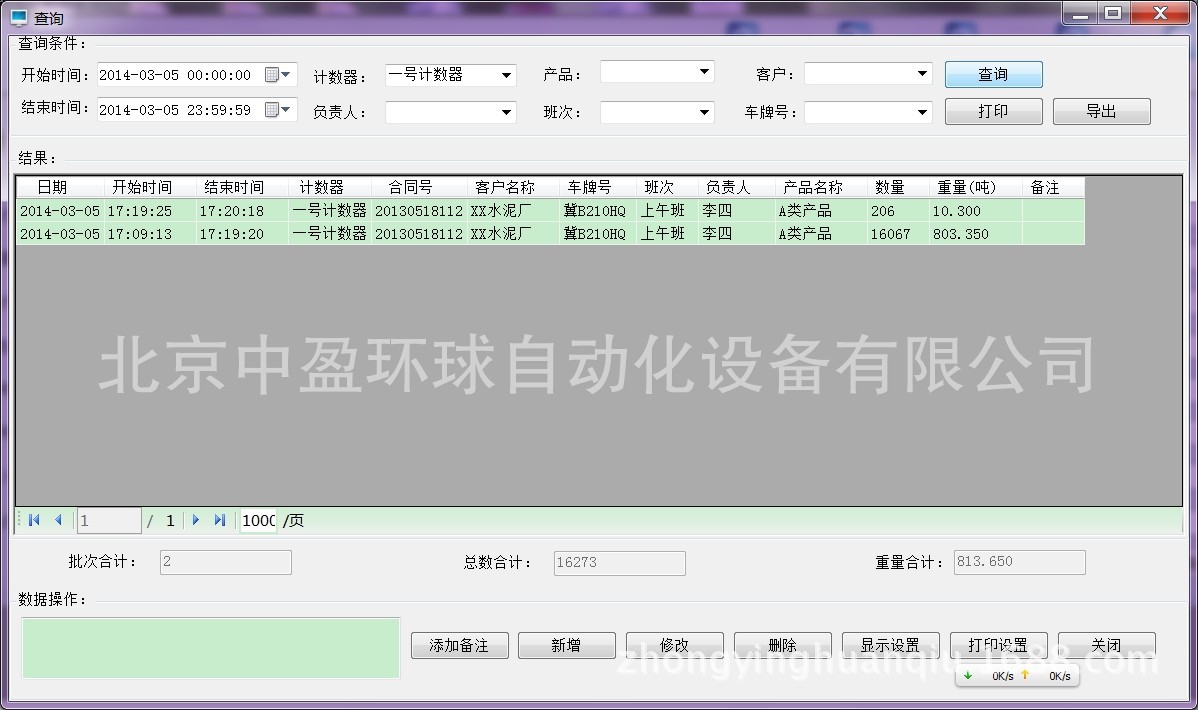Click the 班次 column header
The height and width of the screenshot is (710, 1198).
pos(668,187)
